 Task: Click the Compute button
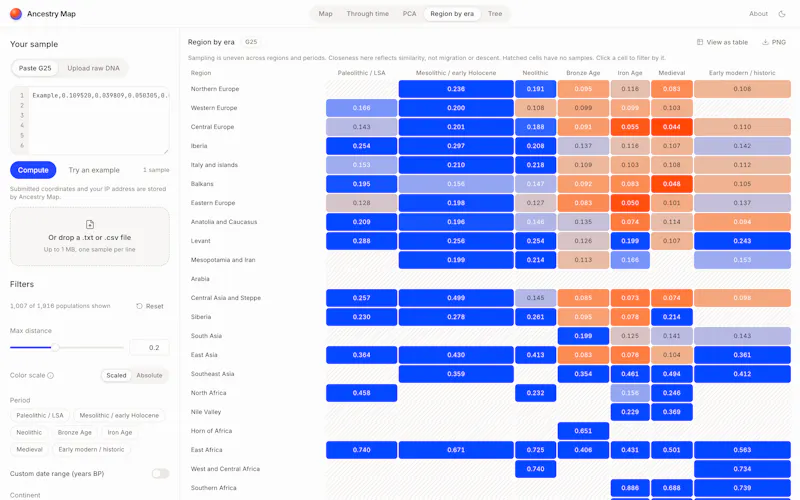click(x=33, y=170)
